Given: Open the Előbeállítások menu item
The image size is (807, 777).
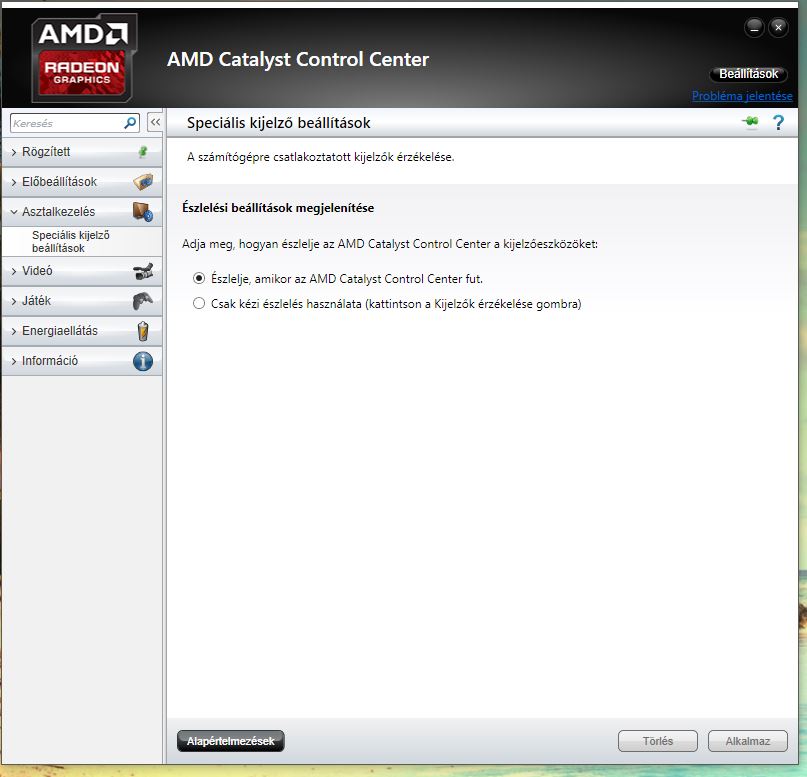Looking at the screenshot, I should [x=82, y=182].
